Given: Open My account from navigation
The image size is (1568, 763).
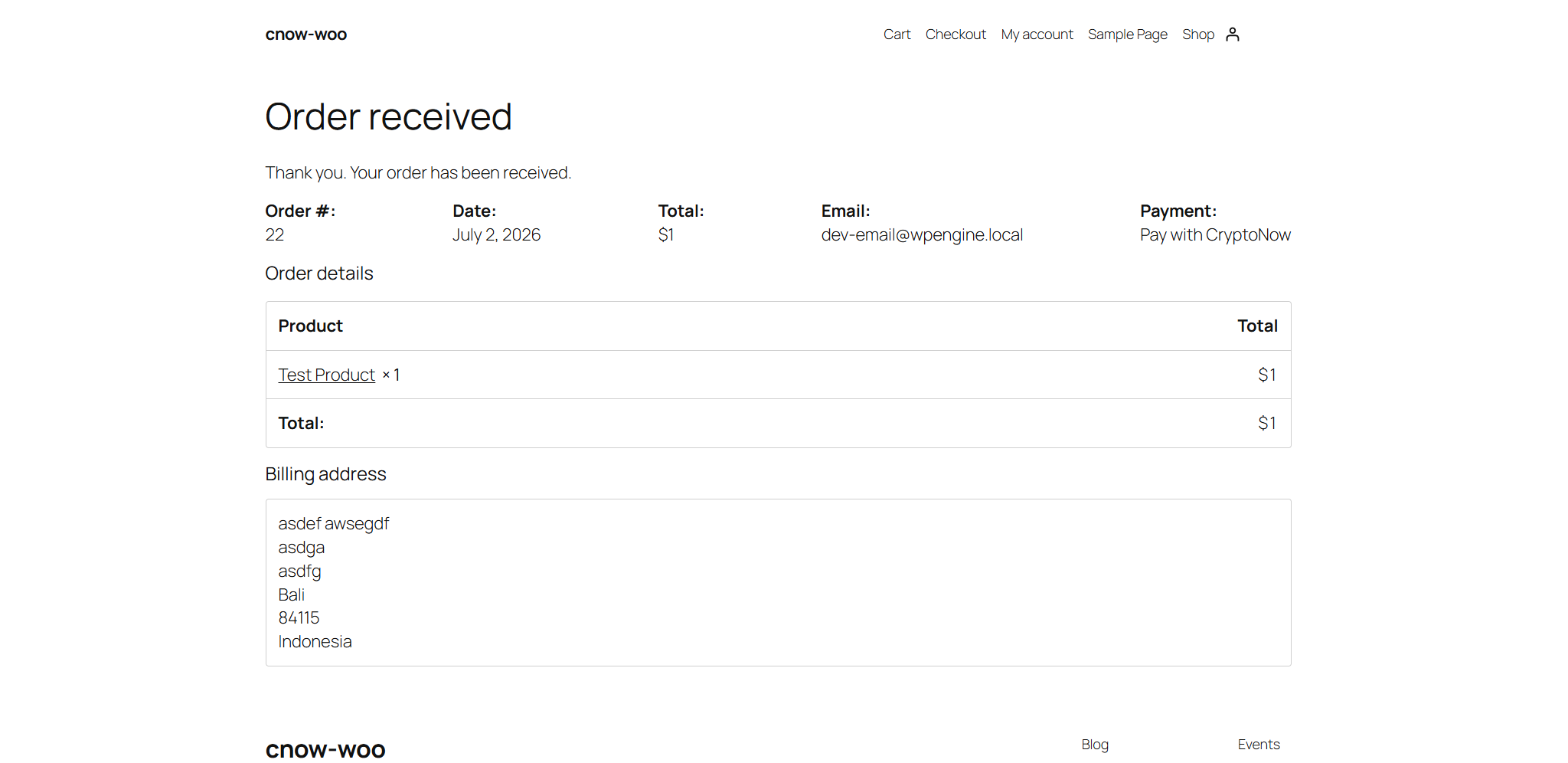Looking at the screenshot, I should 1037,34.
